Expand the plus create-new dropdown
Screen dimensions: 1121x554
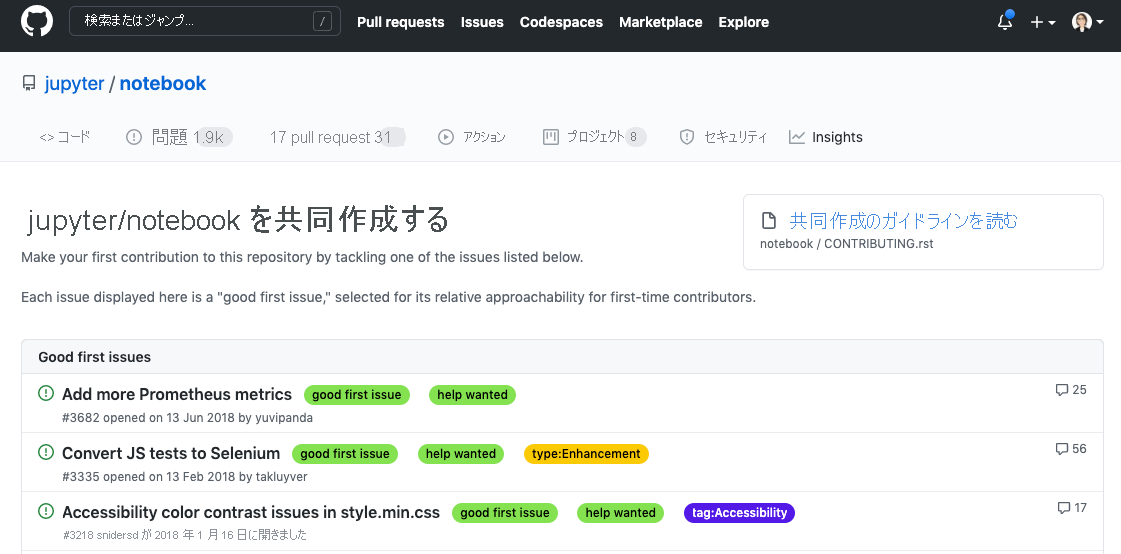(1042, 22)
